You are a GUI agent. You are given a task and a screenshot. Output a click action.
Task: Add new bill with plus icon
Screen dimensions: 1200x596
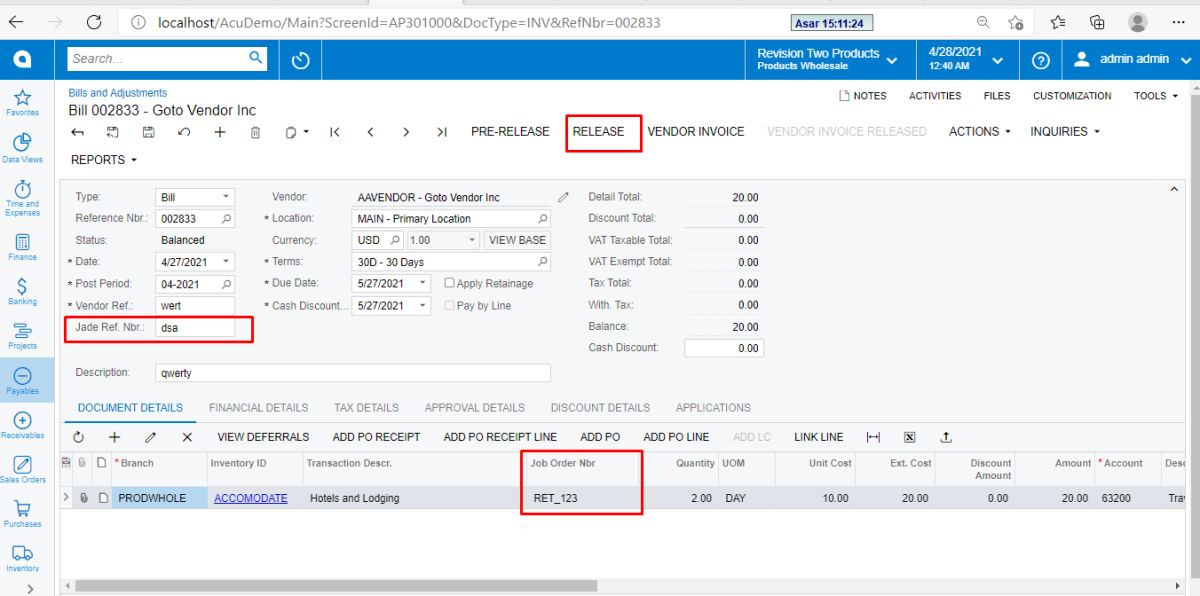220,131
